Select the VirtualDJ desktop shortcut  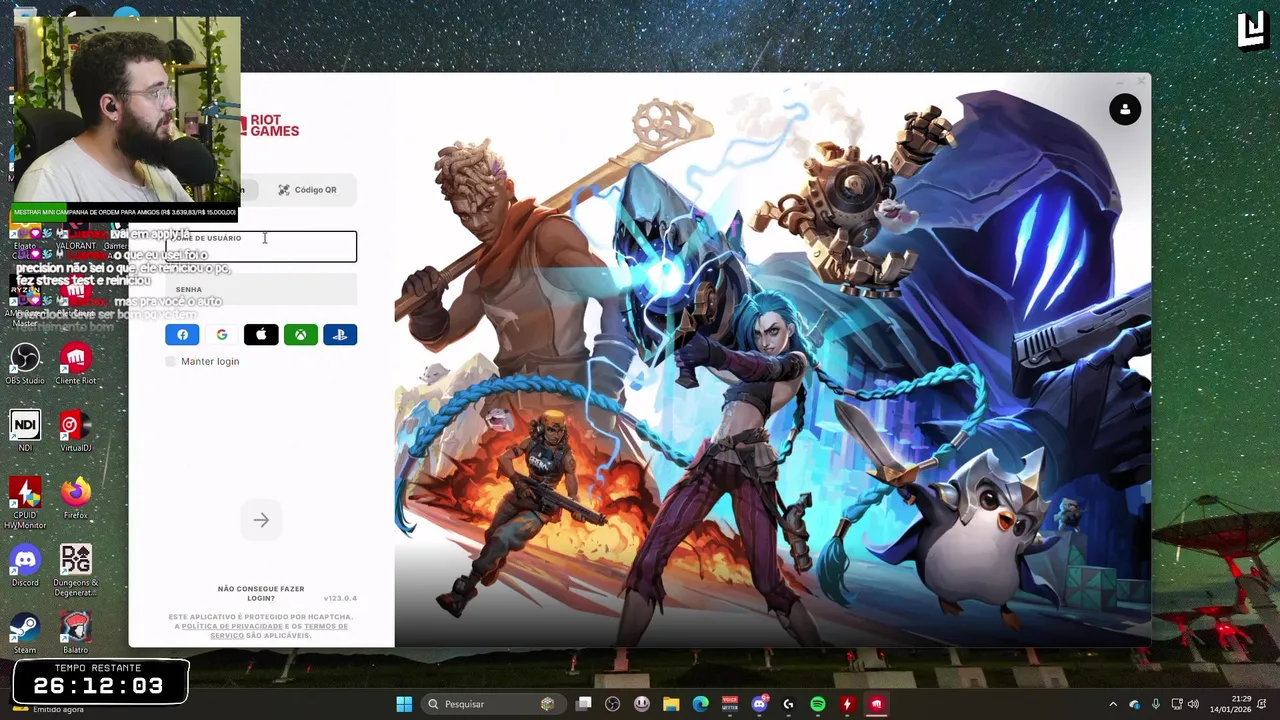[76, 430]
